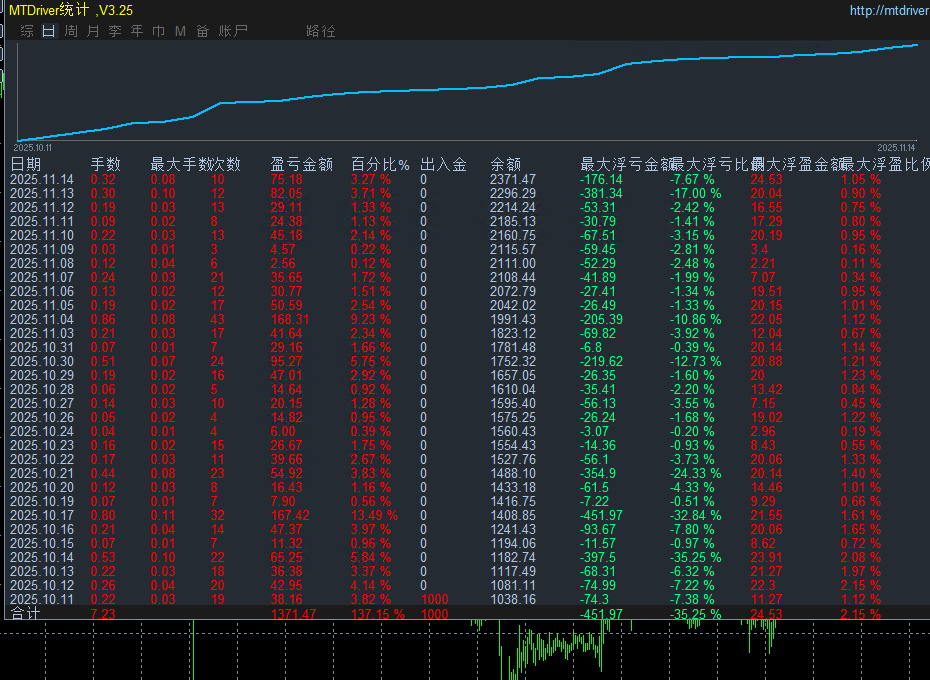Click balance value 1408.85
The image size is (930, 680).
(x=512, y=515)
